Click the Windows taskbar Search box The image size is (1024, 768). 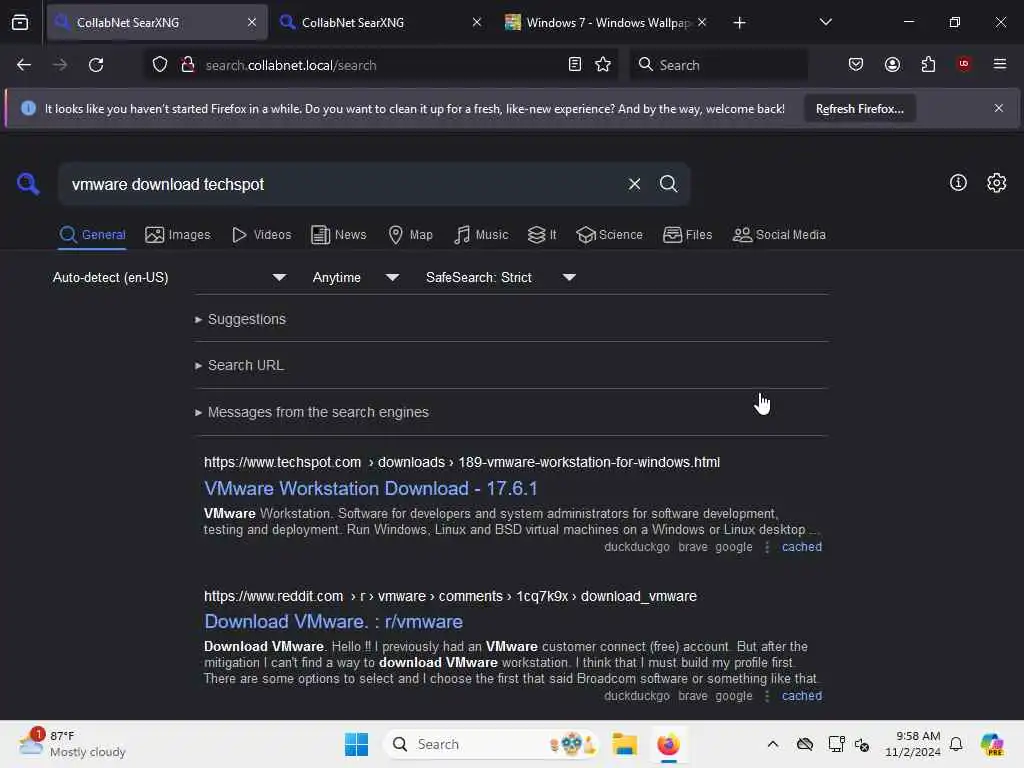[490, 744]
